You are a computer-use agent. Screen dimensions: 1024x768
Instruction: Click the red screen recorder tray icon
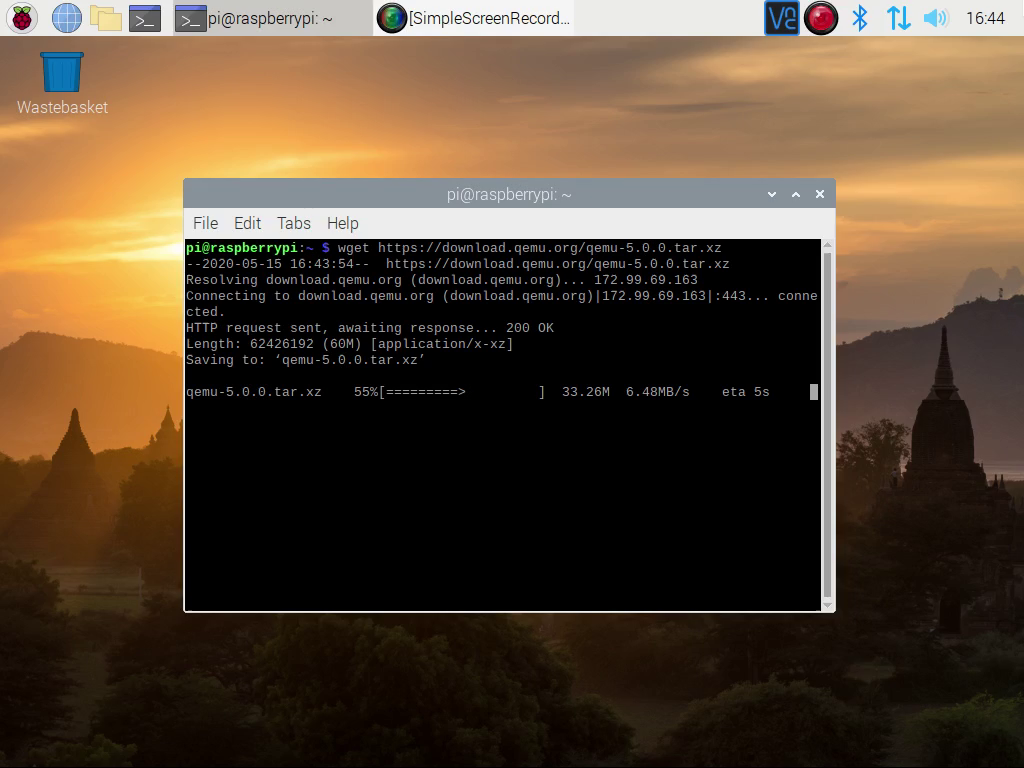821,18
